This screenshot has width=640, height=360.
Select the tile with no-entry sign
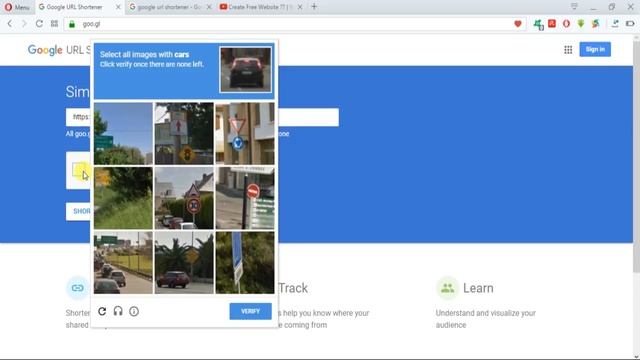coord(245,198)
